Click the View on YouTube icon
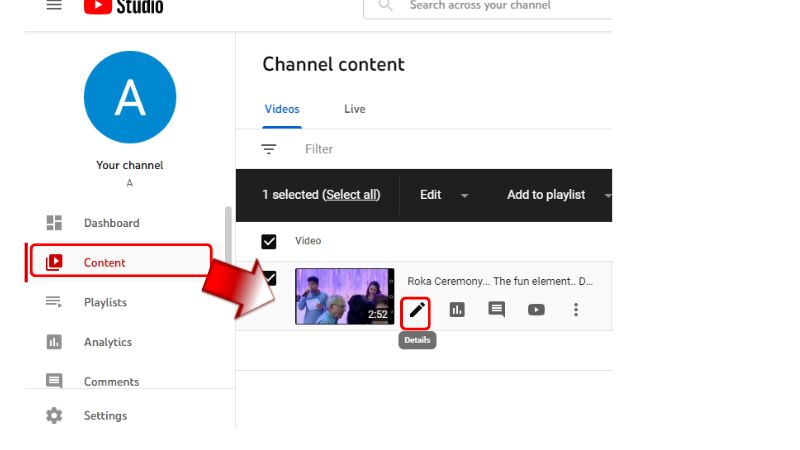This screenshot has width=800, height=450. point(536,310)
